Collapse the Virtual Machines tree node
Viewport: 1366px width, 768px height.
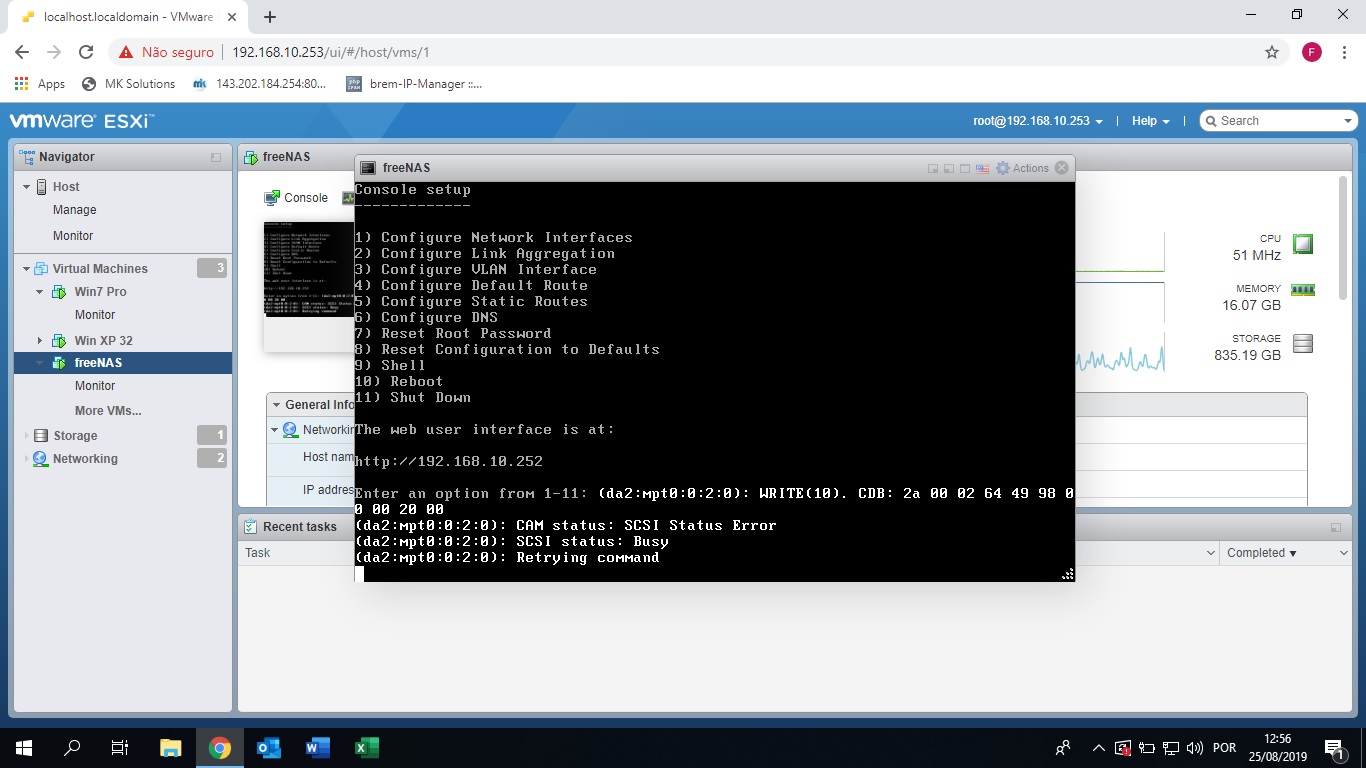pyautogui.click(x=27, y=269)
